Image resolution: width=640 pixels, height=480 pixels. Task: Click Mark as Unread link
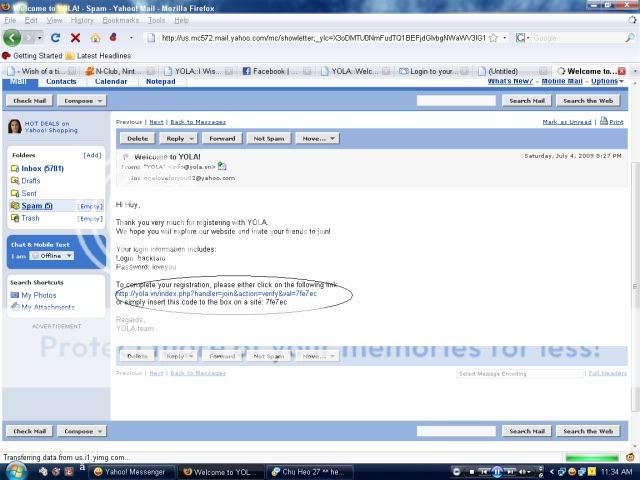[567, 122]
